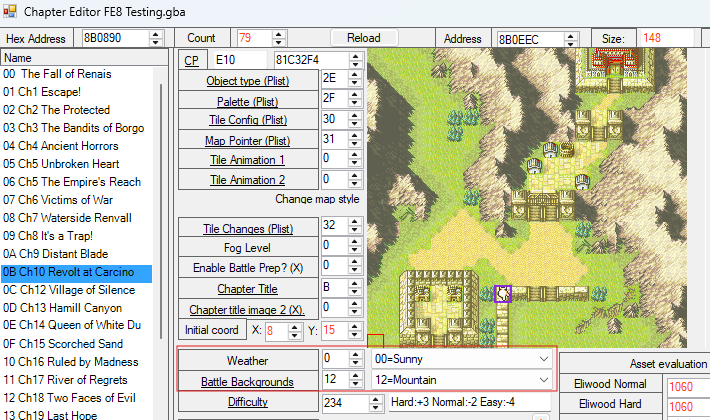
Task: Click the Battle Backgrounds 12 spinner arrows
Action: tap(356, 379)
